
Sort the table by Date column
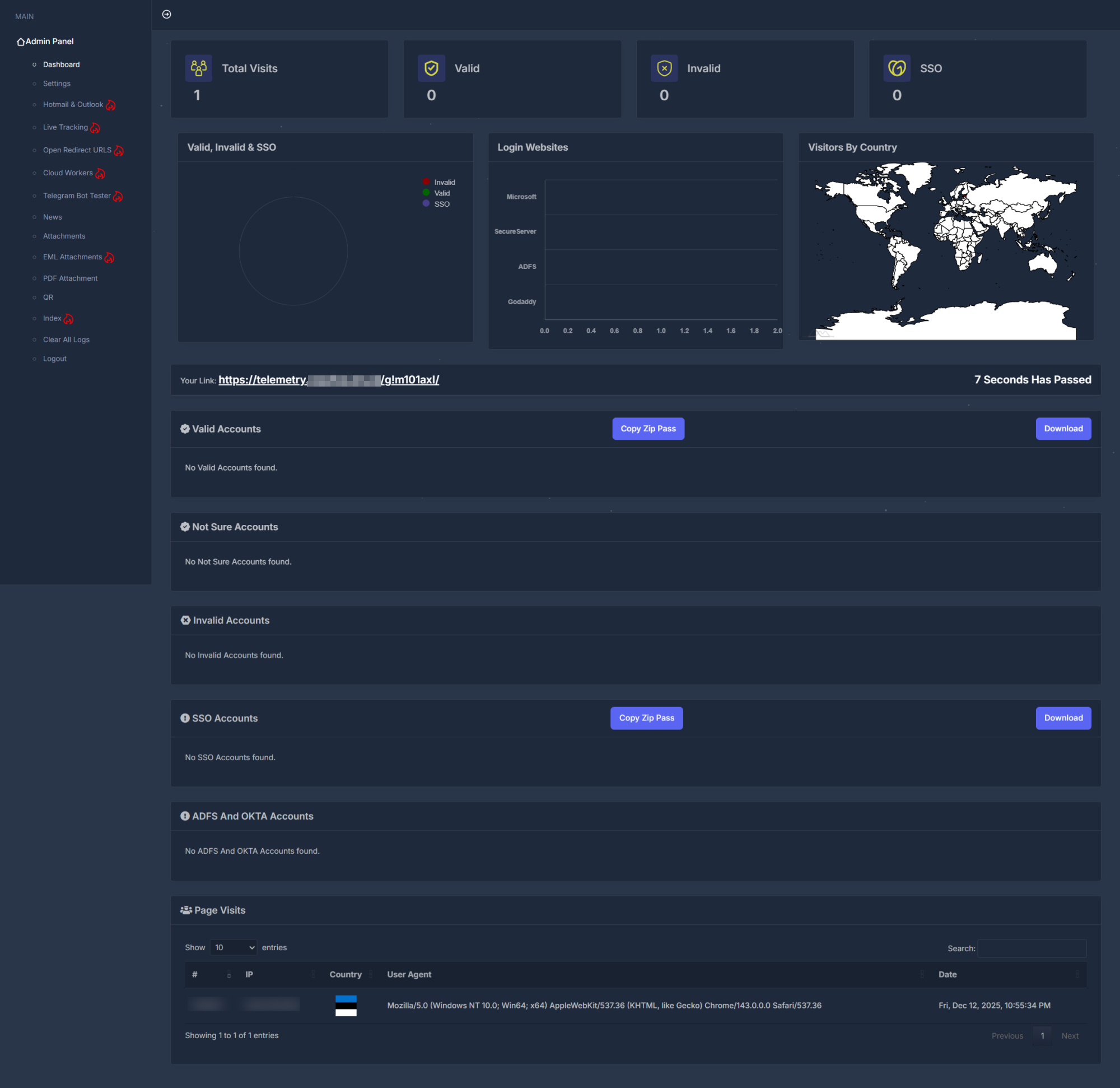[948, 974]
